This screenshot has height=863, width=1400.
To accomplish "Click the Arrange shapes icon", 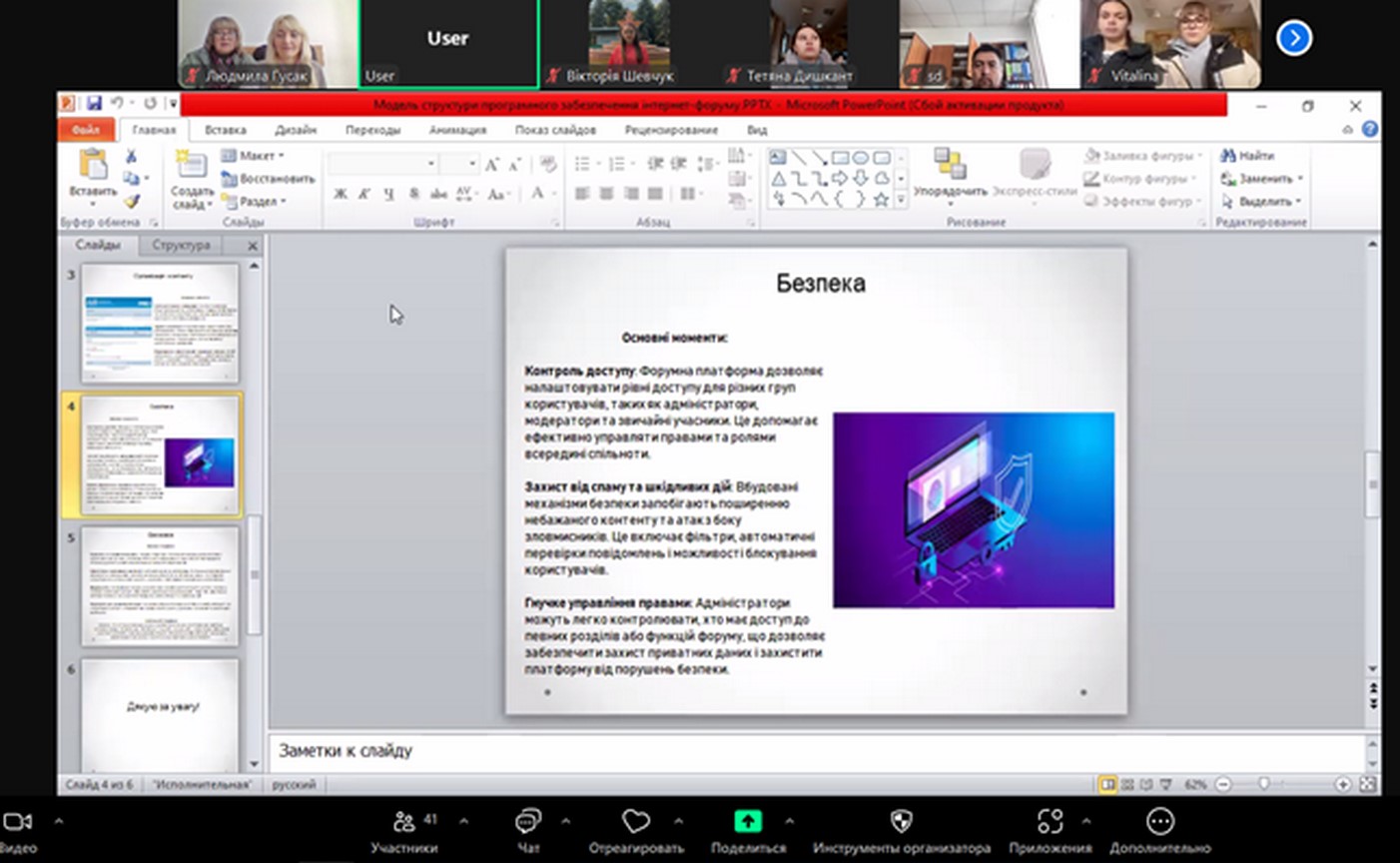I will click(x=950, y=164).
